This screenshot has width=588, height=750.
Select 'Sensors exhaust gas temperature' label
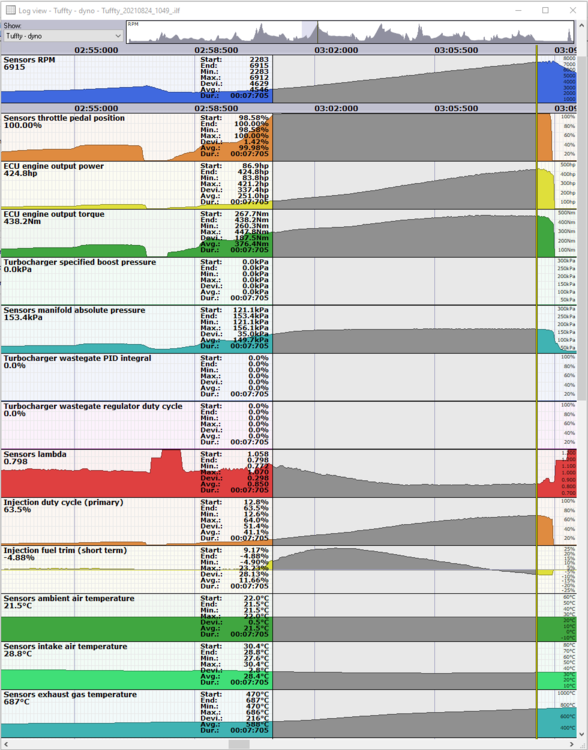(x=70, y=694)
